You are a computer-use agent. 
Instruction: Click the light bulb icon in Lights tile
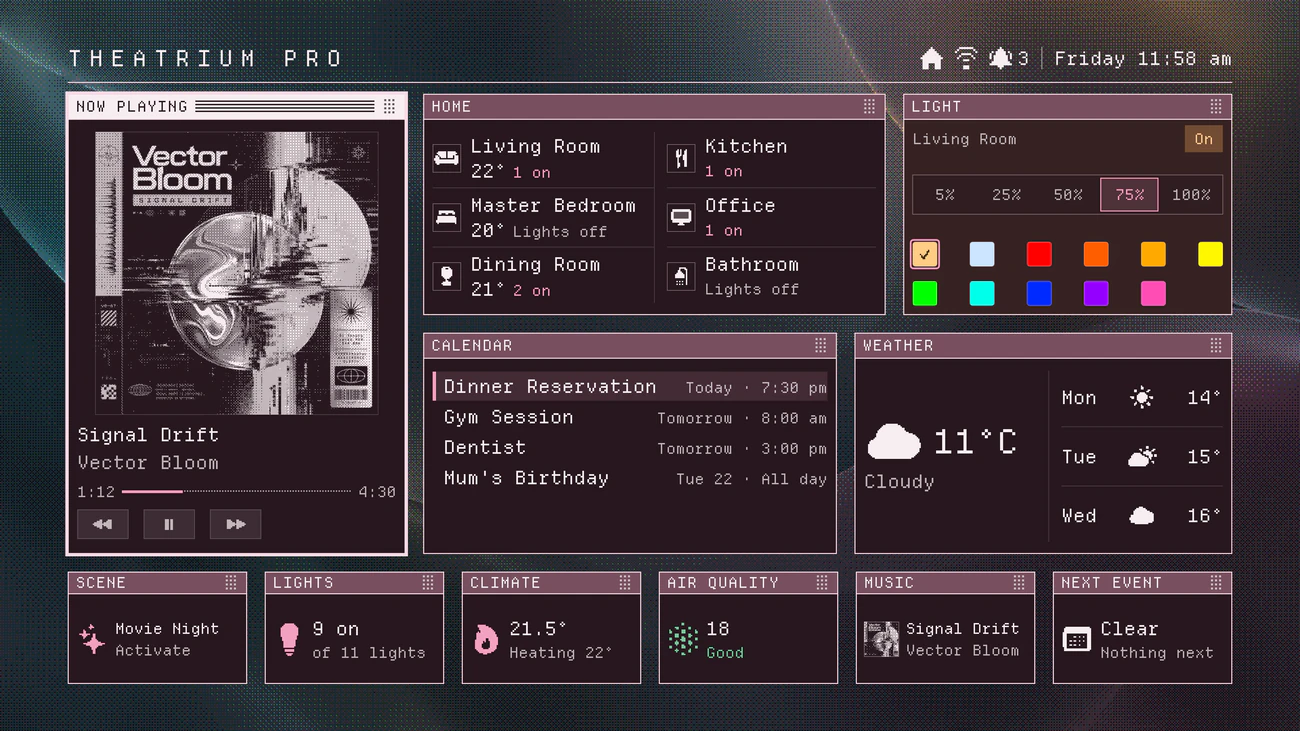(x=289, y=639)
